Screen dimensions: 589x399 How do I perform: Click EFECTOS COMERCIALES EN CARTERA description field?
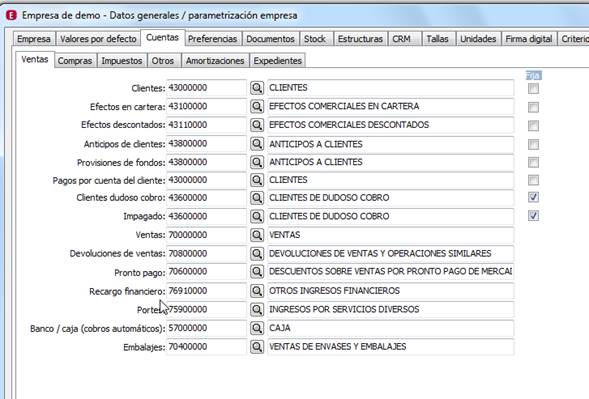[x=390, y=107]
